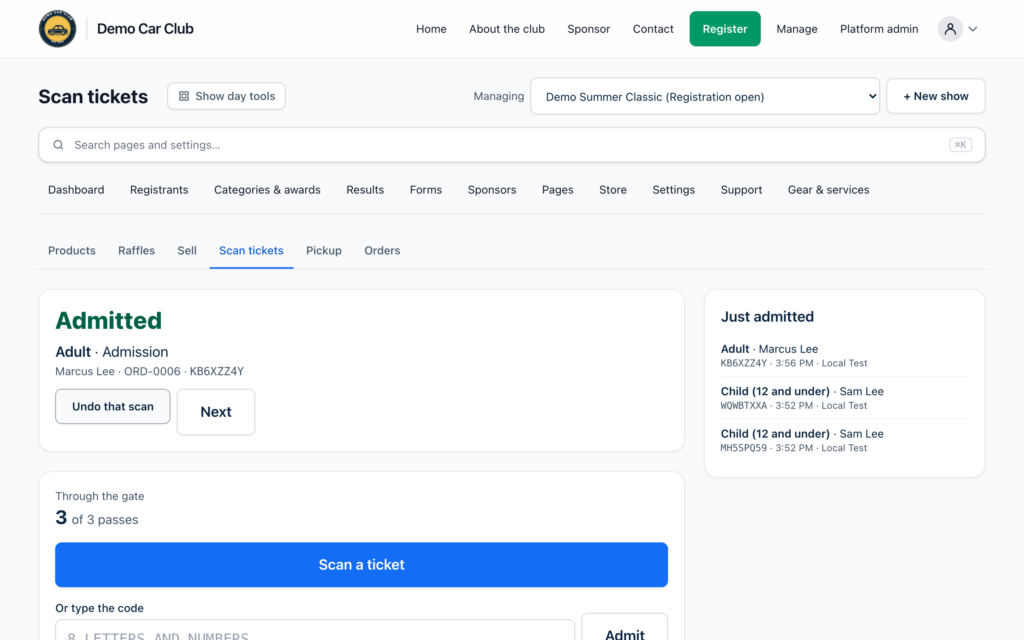Open the Registrants tab
The height and width of the screenshot is (640, 1024).
tap(159, 190)
